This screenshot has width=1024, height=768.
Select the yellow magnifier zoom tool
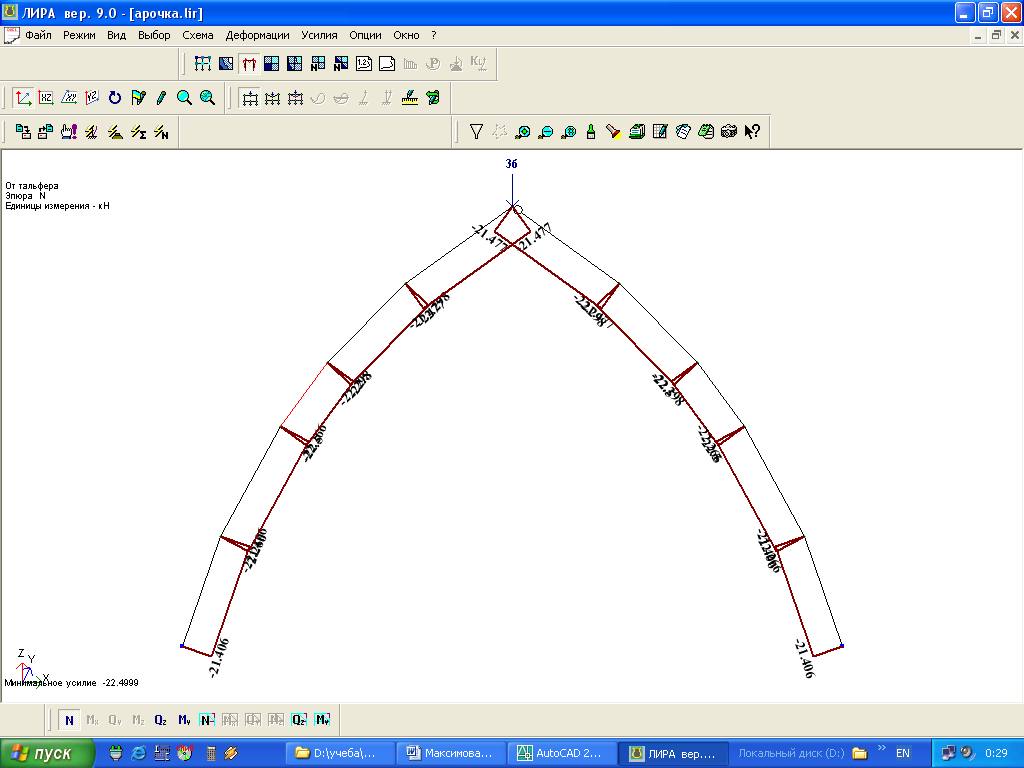pyautogui.click(x=184, y=98)
